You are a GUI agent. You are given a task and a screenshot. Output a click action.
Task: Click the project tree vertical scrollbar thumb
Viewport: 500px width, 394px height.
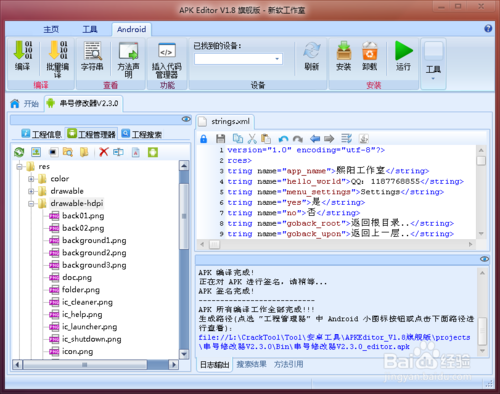pyautogui.click(x=184, y=216)
